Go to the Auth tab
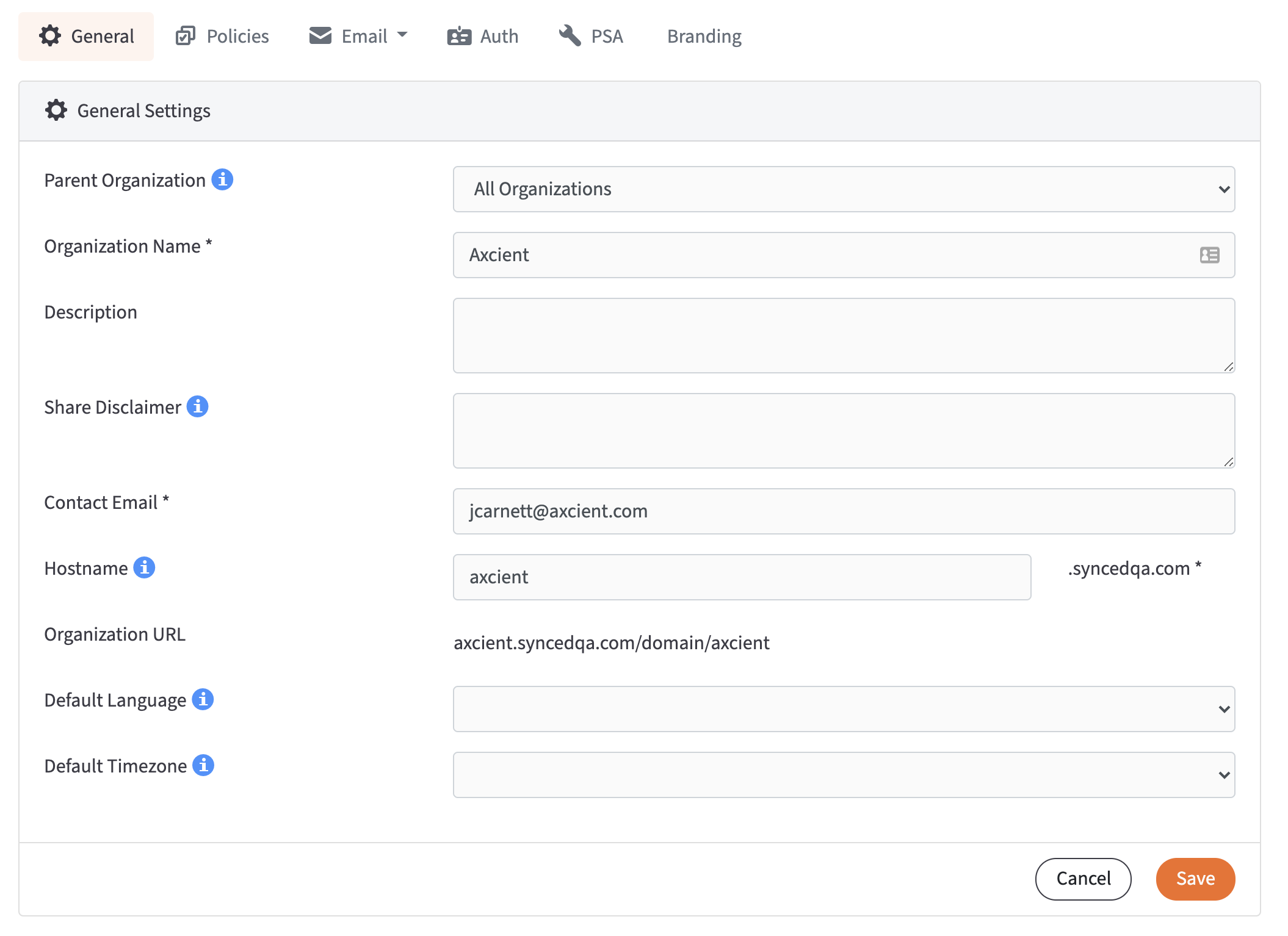Viewport: 1288px width, 936px height. (482, 37)
